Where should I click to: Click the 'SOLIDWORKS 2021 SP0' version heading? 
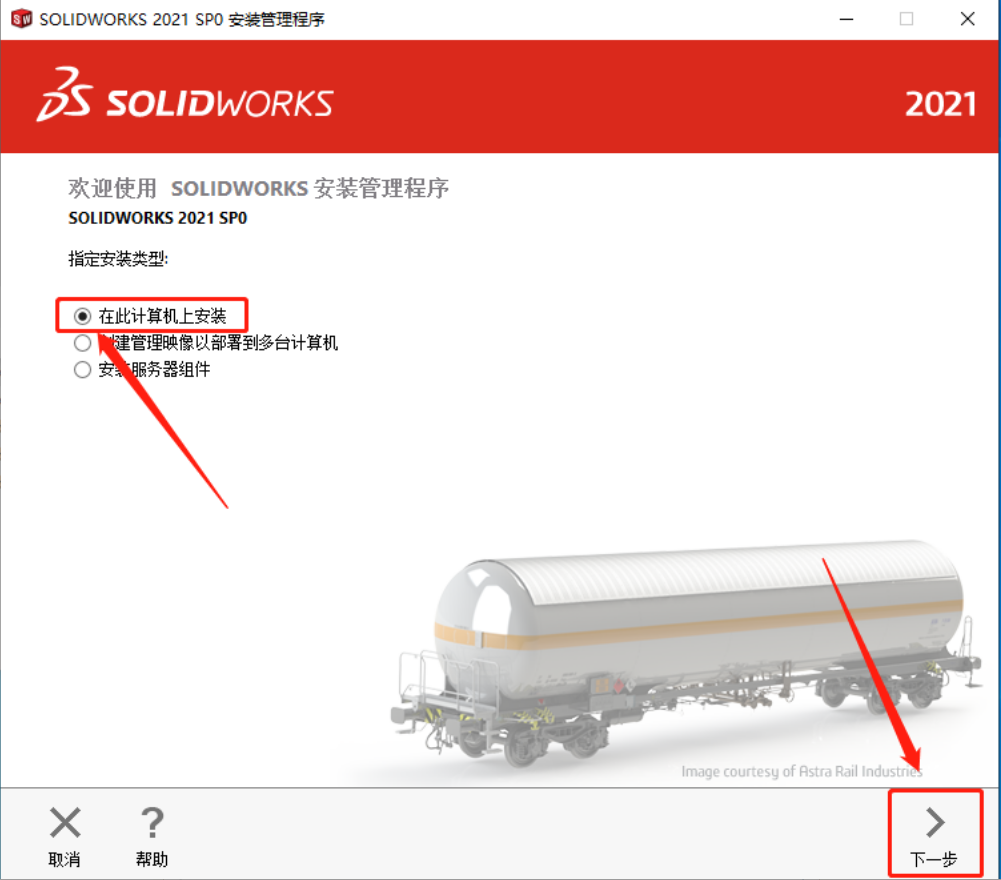158,218
